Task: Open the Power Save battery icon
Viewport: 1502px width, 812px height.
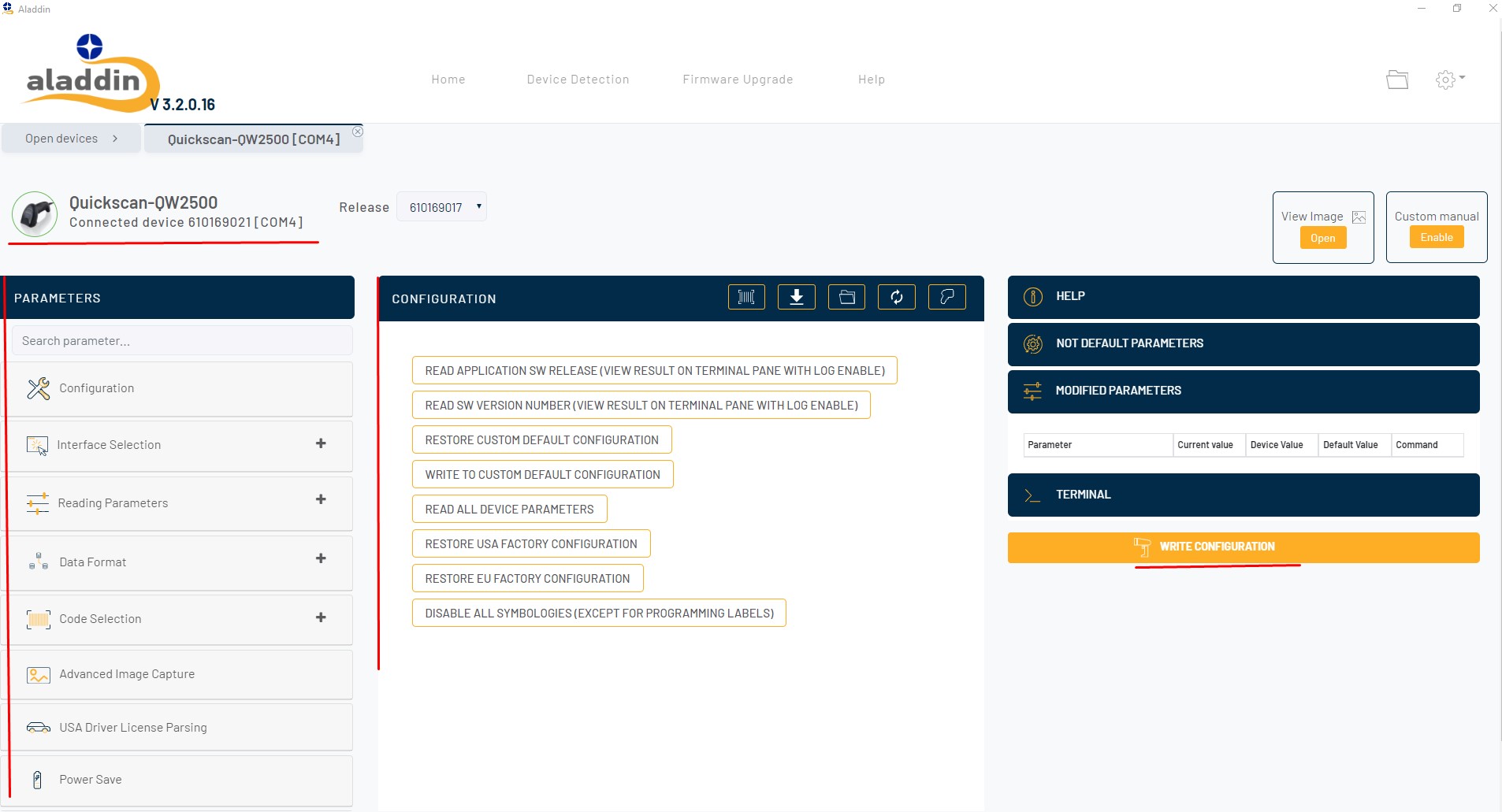Action: pyautogui.click(x=37, y=780)
